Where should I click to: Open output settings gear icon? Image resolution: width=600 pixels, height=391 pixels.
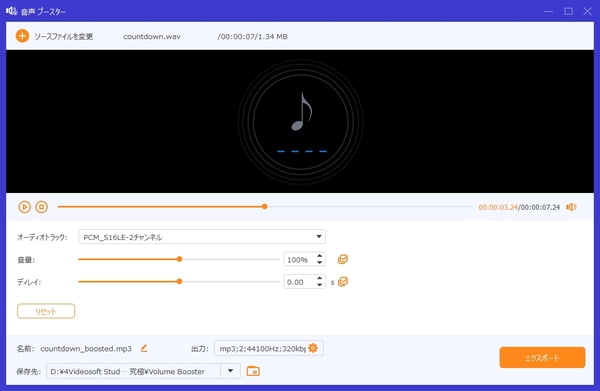click(313, 348)
